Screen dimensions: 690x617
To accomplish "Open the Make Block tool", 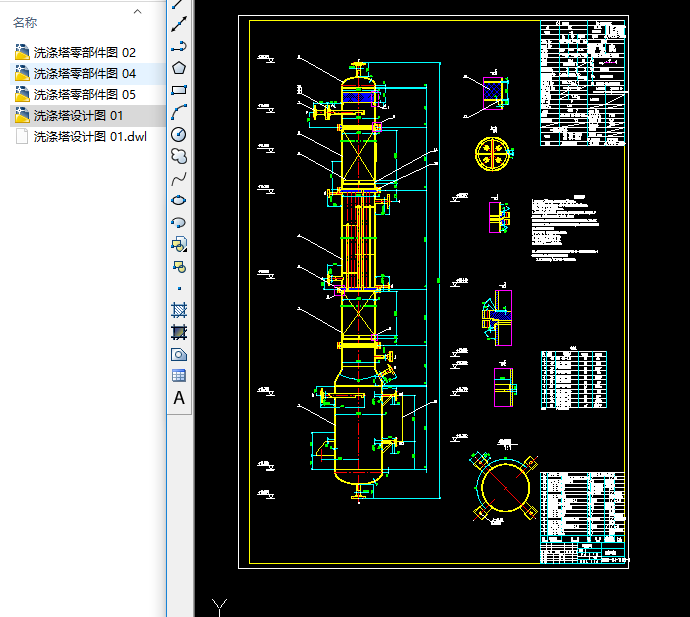I will coord(179,266).
